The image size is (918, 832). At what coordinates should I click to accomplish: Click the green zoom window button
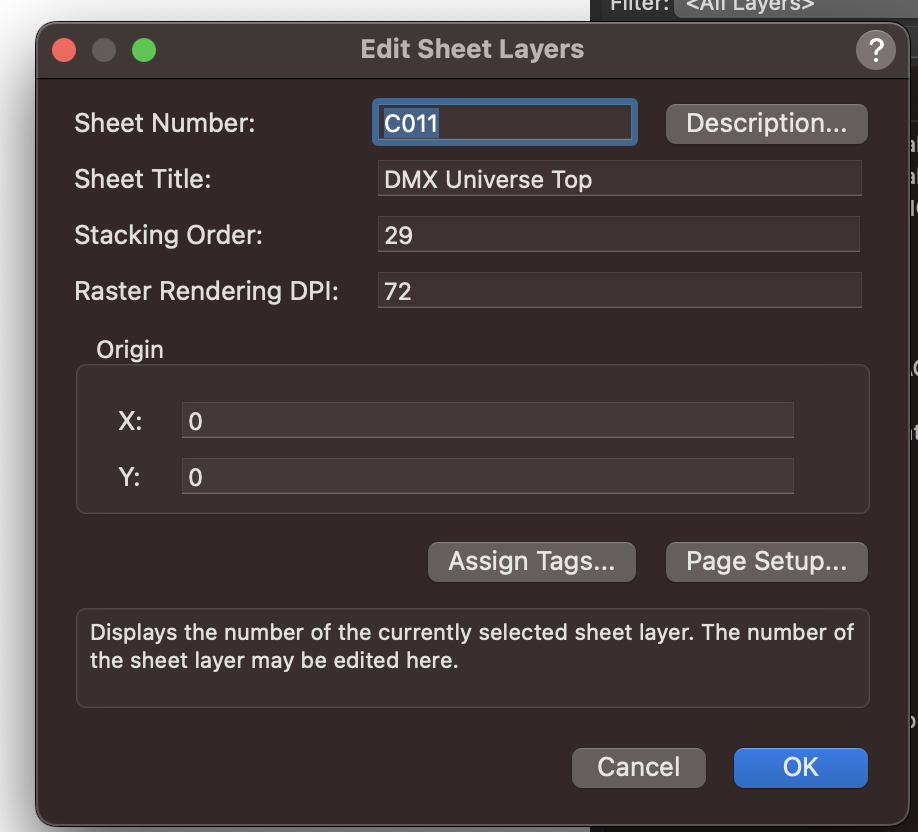point(144,50)
